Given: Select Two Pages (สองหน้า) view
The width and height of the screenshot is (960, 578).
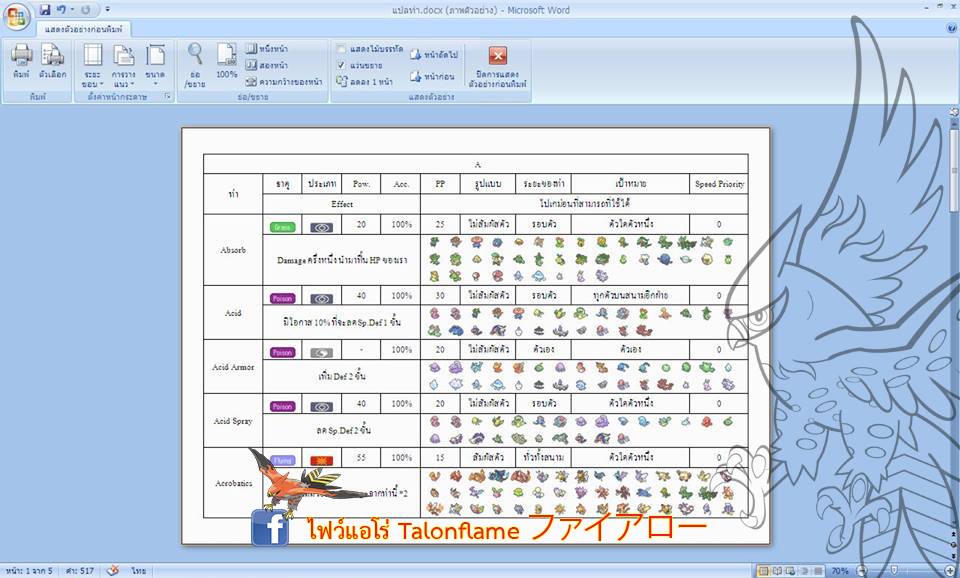Looking at the screenshot, I should tap(266, 65).
